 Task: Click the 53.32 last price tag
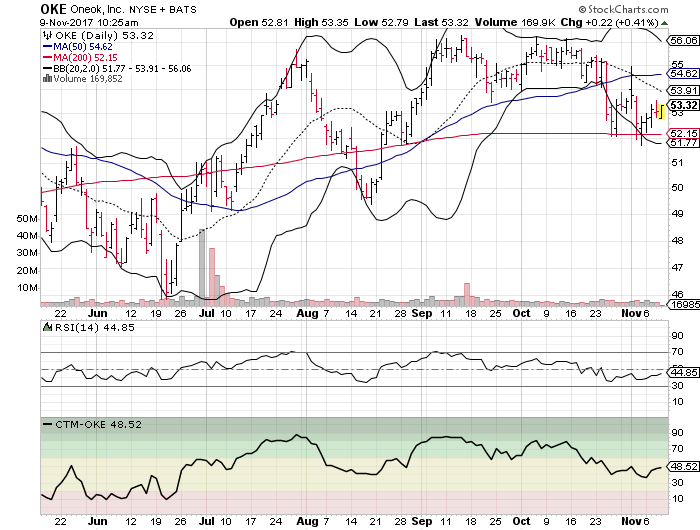click(x=683, y=105)
